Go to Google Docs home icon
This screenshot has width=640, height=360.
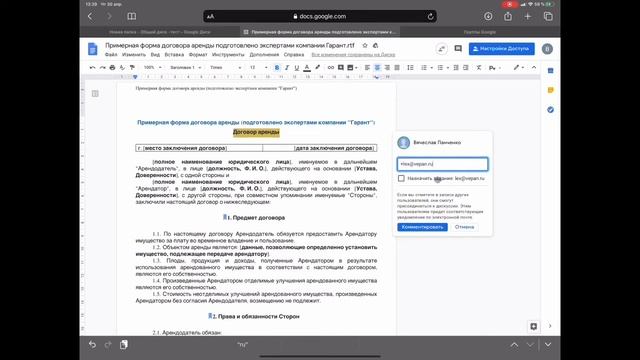93,49
